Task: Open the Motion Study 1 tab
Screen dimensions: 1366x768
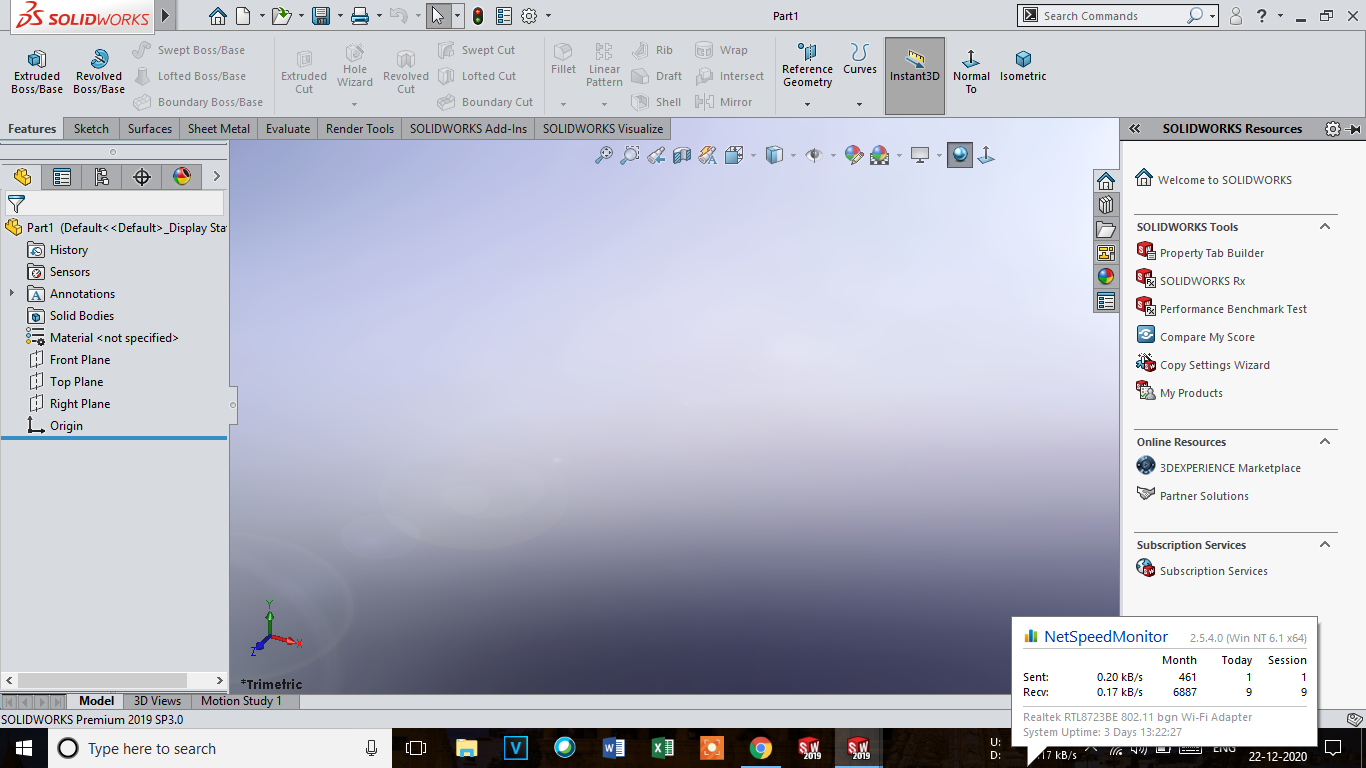Action: (x=241, y=701)
